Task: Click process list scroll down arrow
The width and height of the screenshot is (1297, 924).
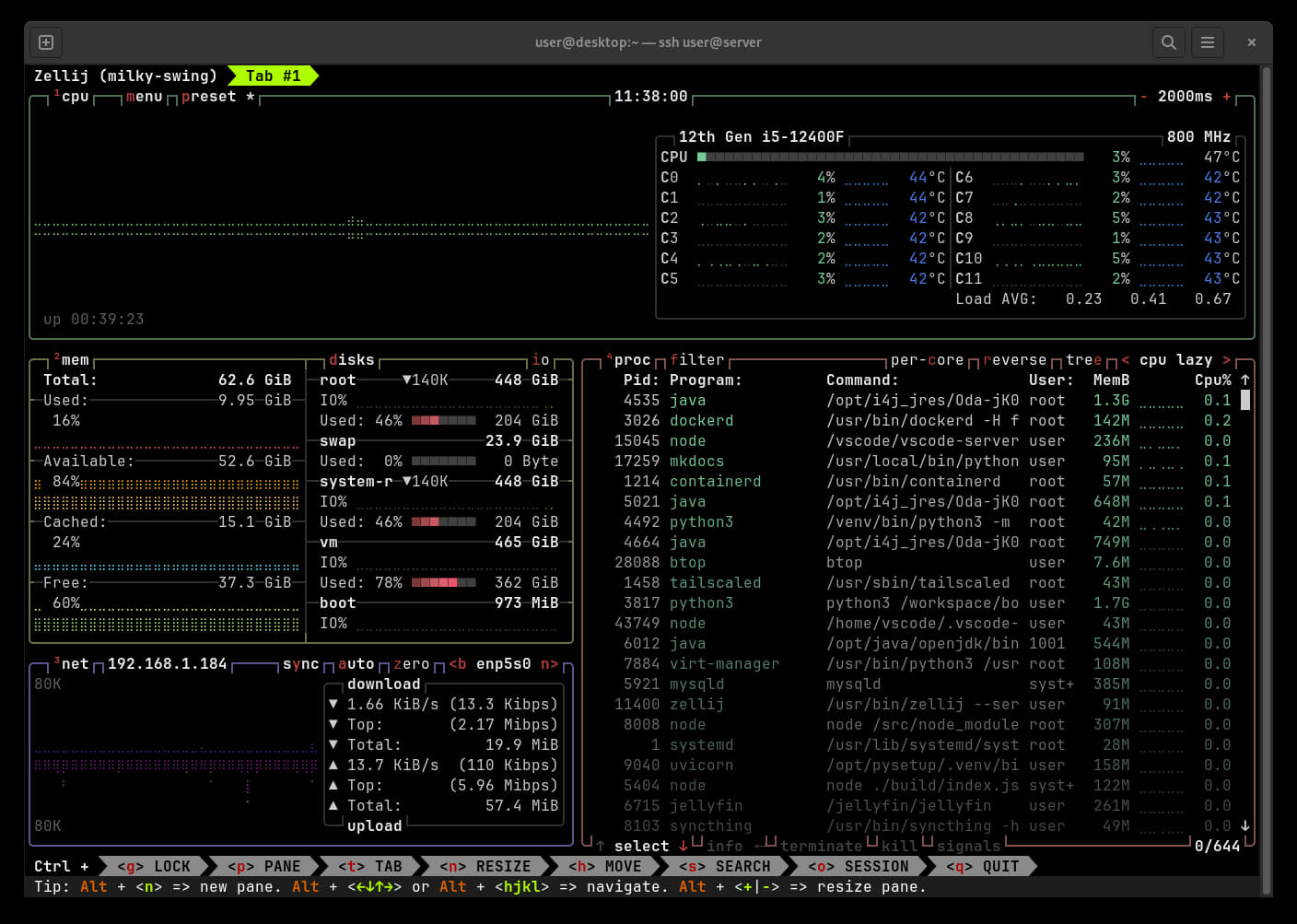Action: click(1245, 825)
